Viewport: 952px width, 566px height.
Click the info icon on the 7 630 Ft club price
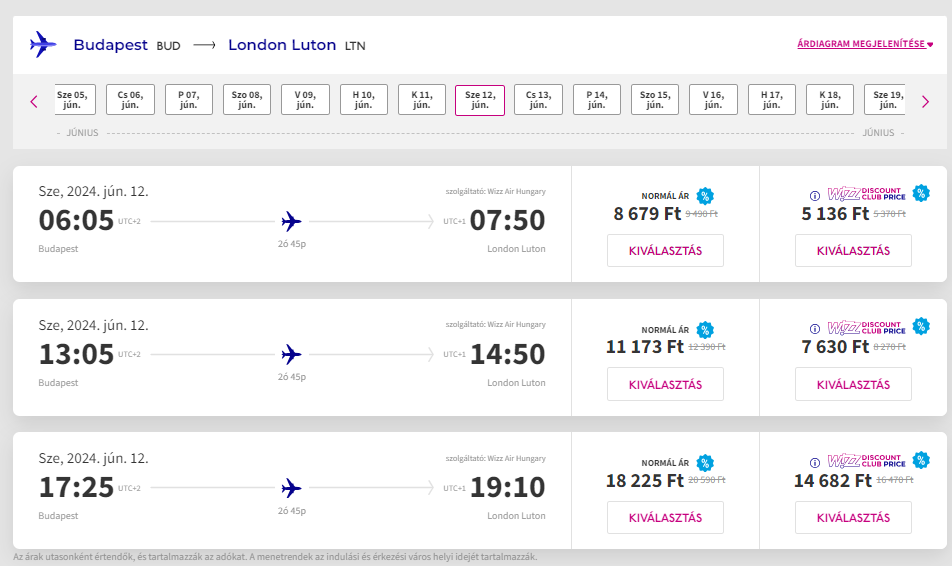pyautogui.click(x=815, y=329)
